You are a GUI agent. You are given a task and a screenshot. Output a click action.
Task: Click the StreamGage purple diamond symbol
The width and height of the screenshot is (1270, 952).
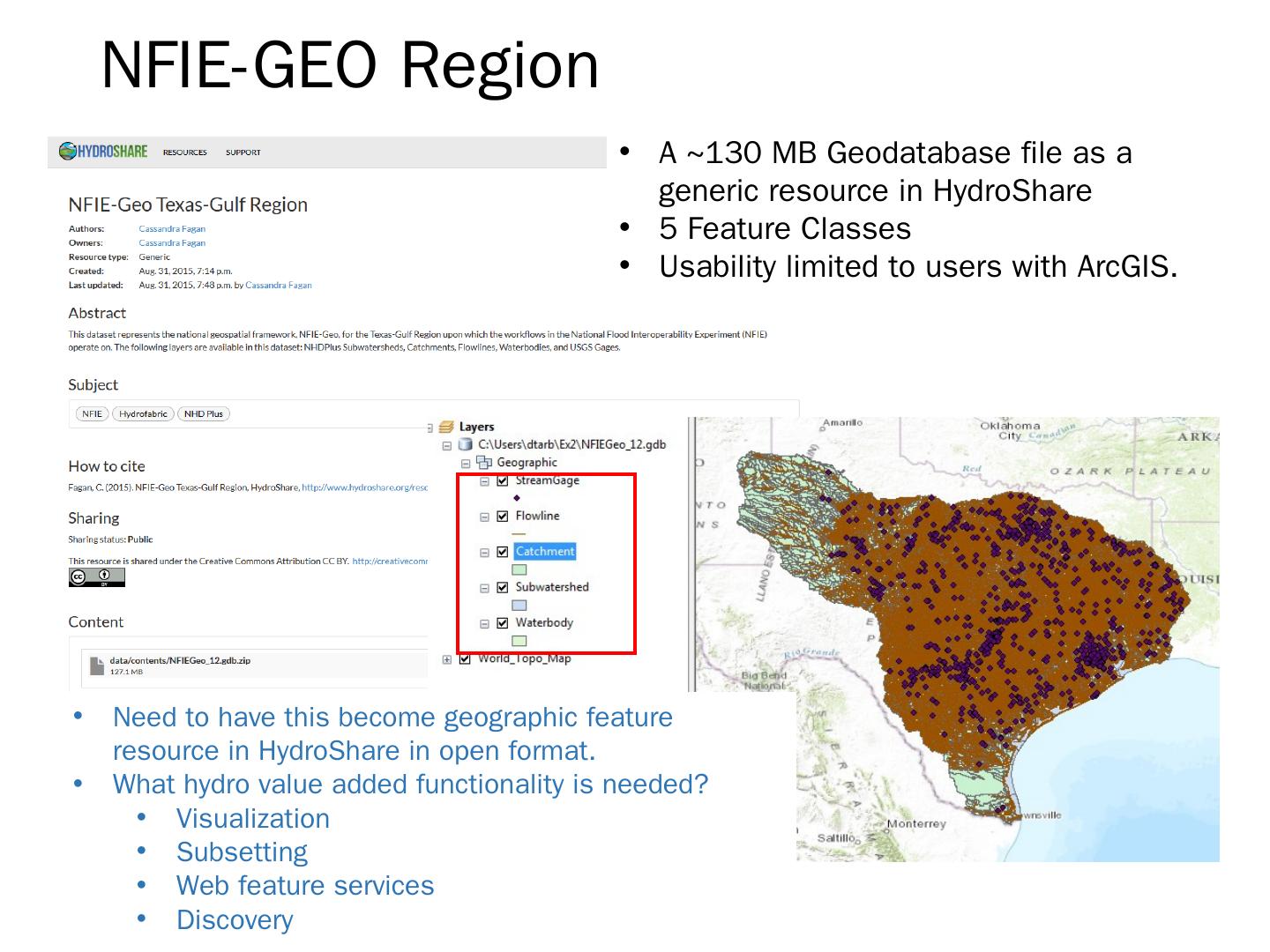517,498
